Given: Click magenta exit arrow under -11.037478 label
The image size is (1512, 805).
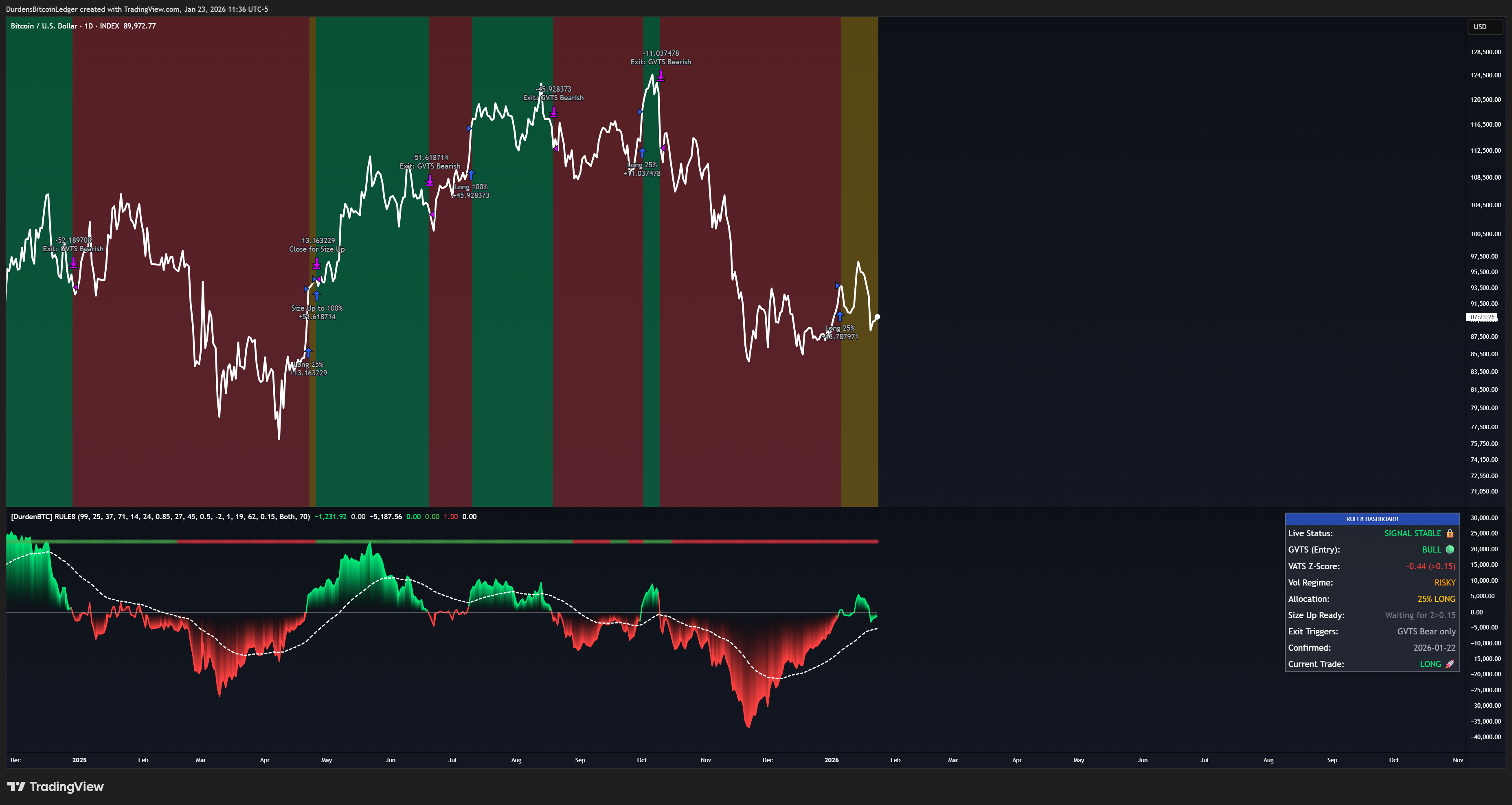Looking at the screenshot, I should (x=661, y=76).
